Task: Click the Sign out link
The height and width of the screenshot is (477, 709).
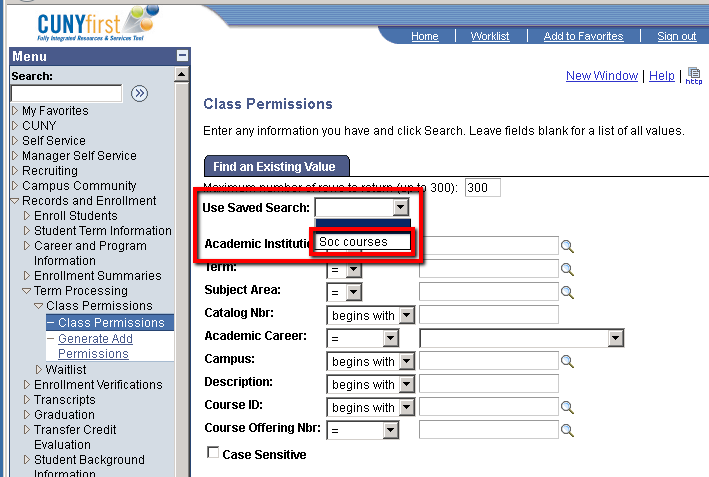Action: pyautogui.click(x=677, y=36)
